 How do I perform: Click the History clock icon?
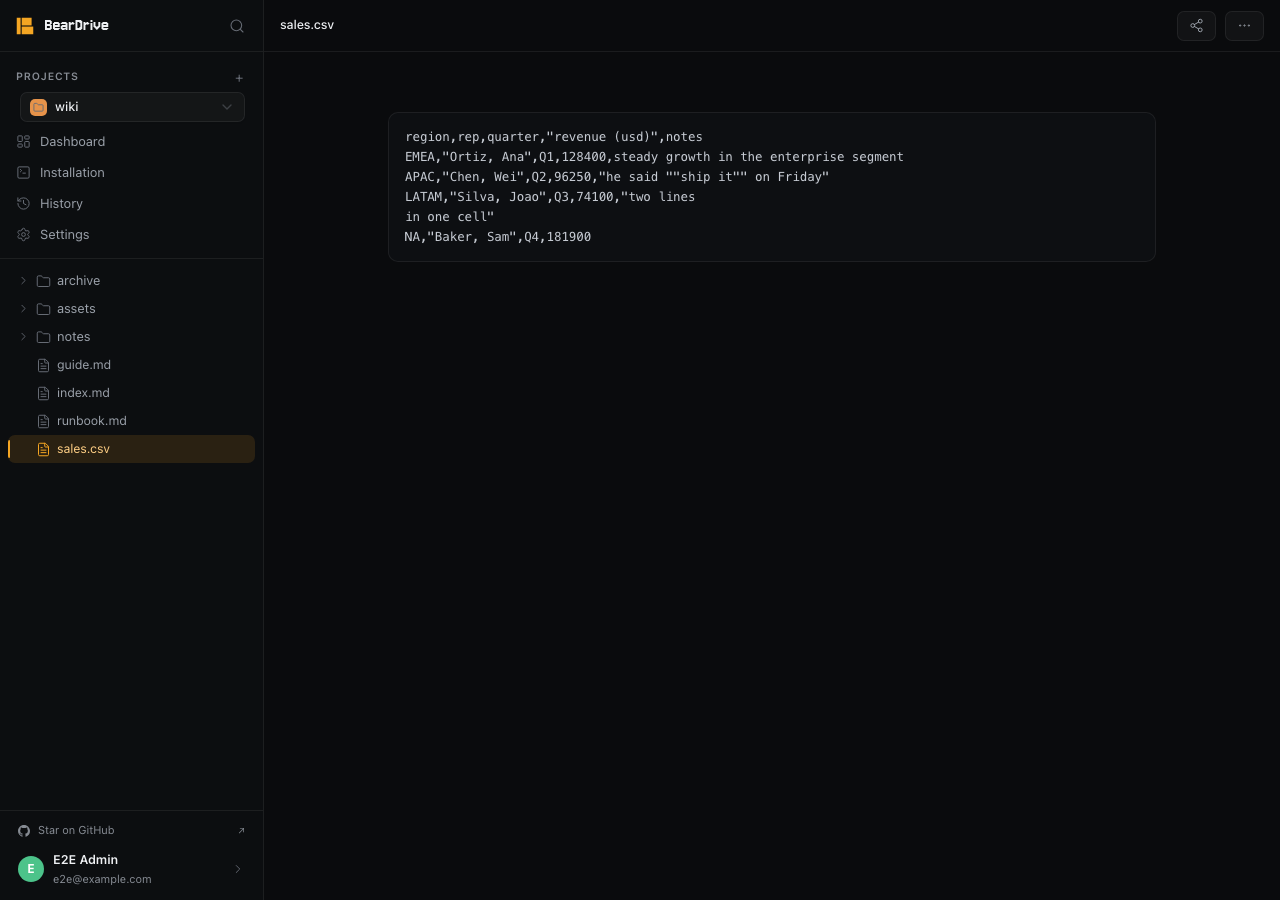pyautogui.click(x=24, y=204)
